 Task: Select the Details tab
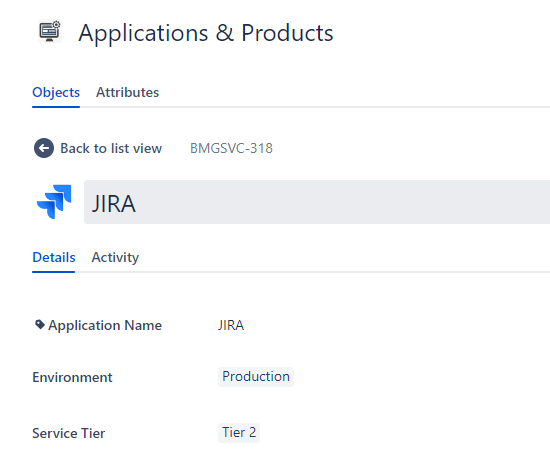[x=54, y=257]
